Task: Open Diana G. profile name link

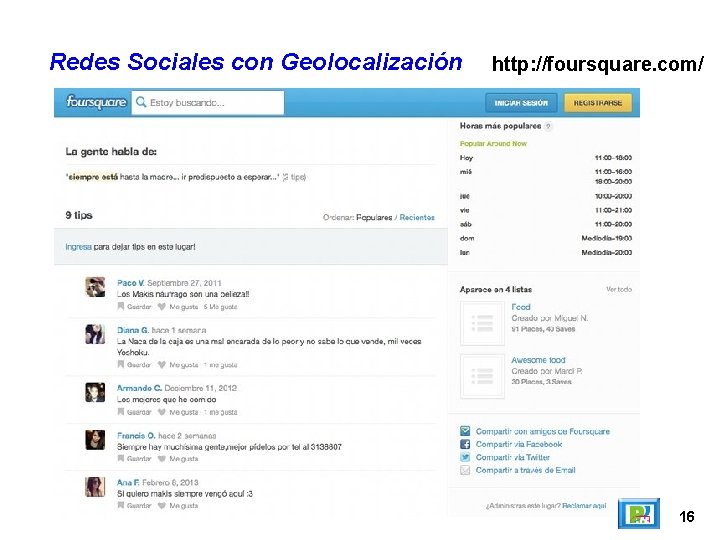Action: click(133, 330)
